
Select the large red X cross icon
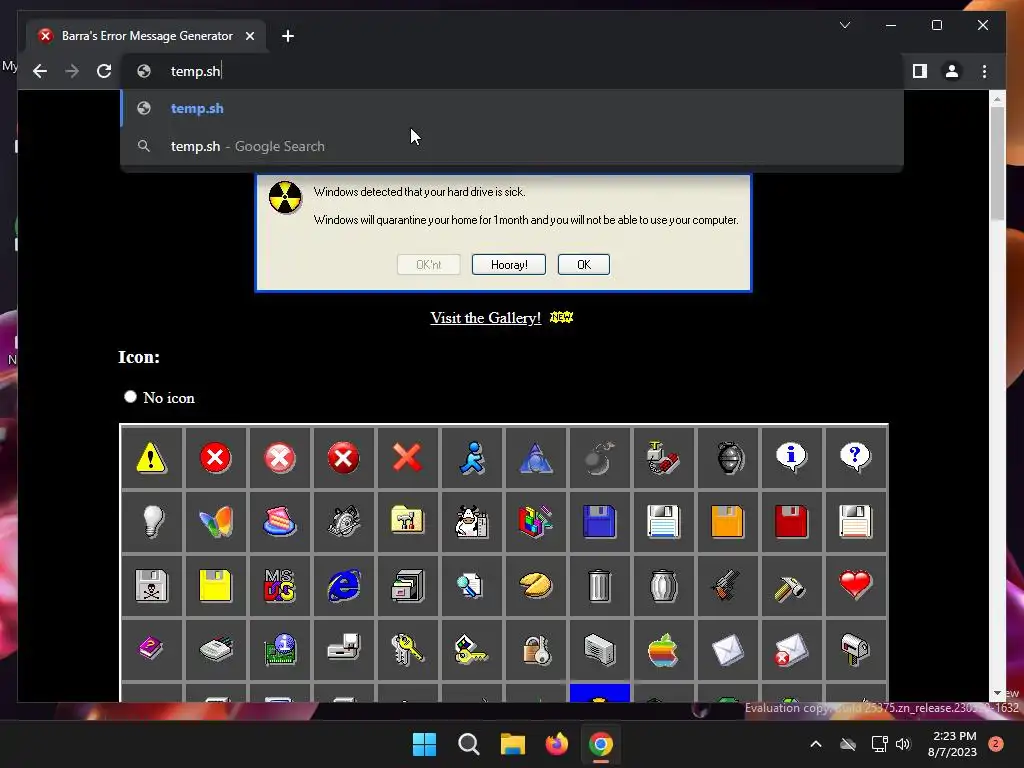click(x=407, y=457)
